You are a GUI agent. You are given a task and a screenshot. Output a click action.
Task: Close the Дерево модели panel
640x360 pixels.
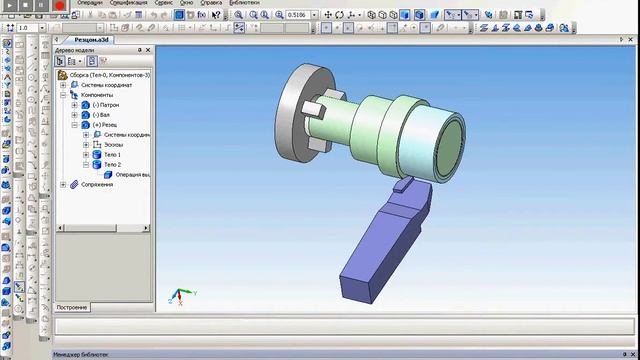coord(148,50)
